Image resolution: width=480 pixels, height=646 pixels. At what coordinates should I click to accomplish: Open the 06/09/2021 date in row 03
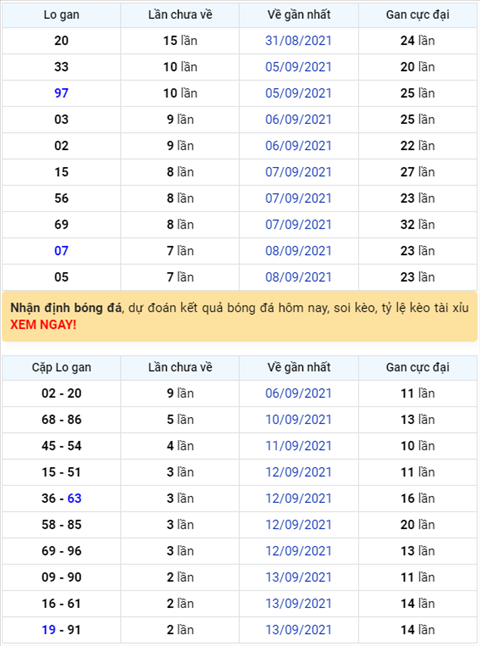point(298,120)
